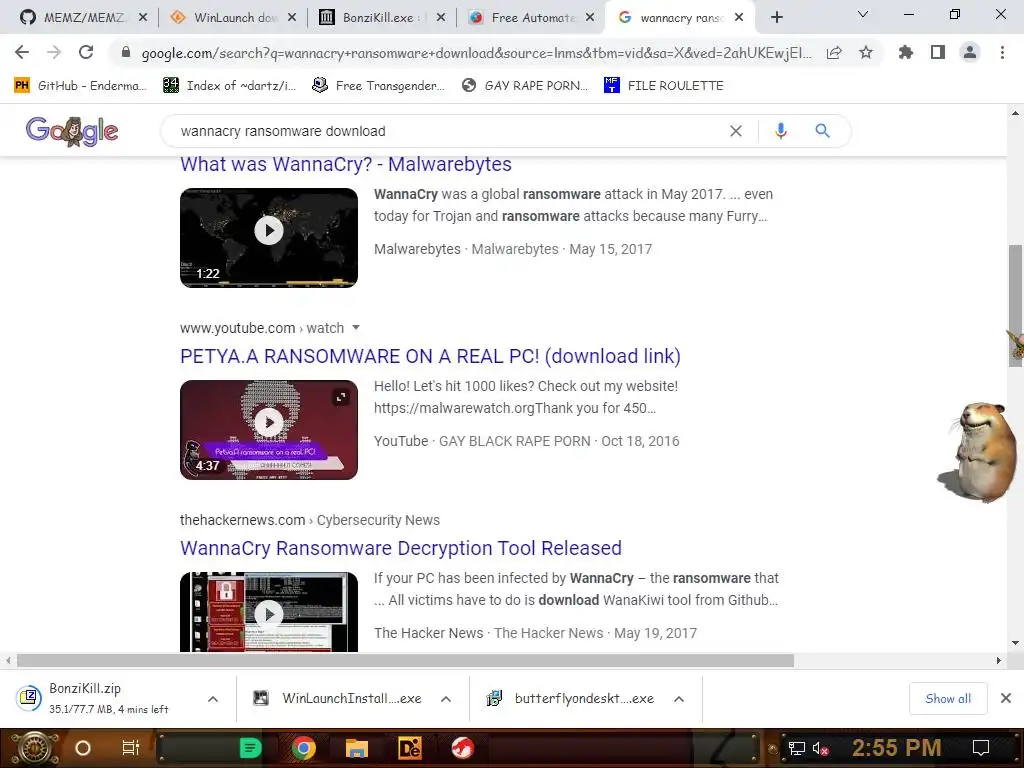Close the downloads shelf

tap(1006, 699)
